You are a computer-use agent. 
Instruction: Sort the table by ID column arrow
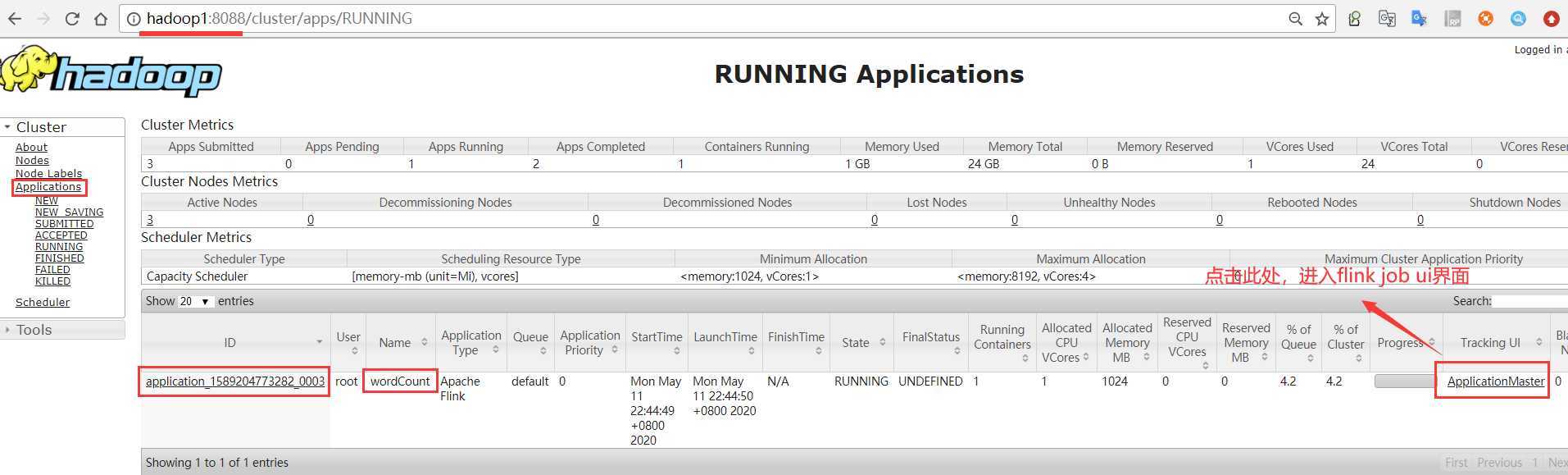pyautogui.click(x=319, y=342)
